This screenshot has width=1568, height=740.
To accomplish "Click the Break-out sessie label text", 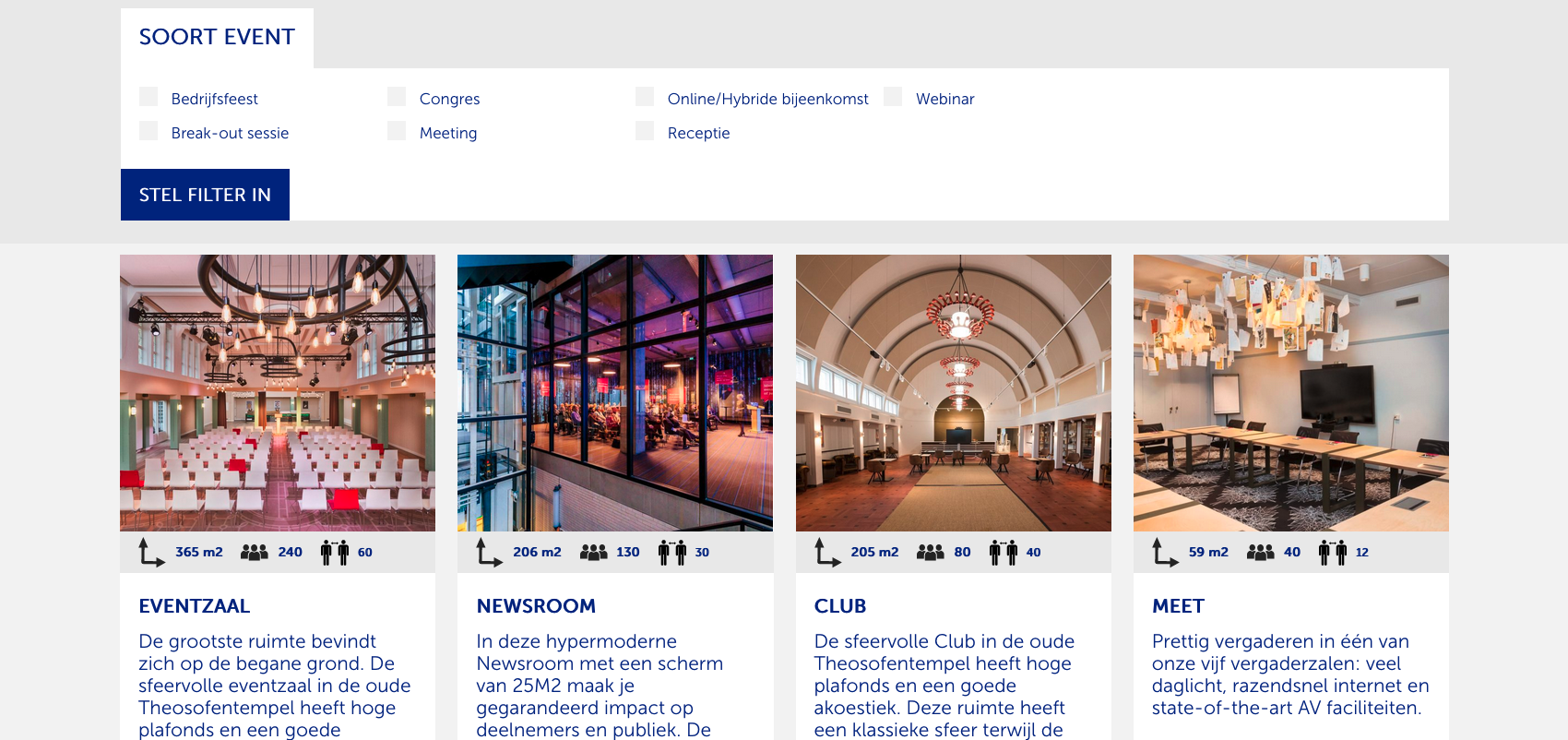I will tap(230, 133).
